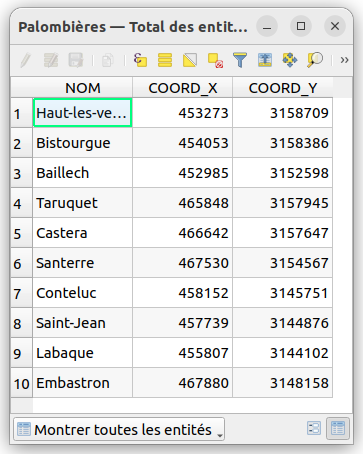
Task: Select row header 7
Action: 22,293
